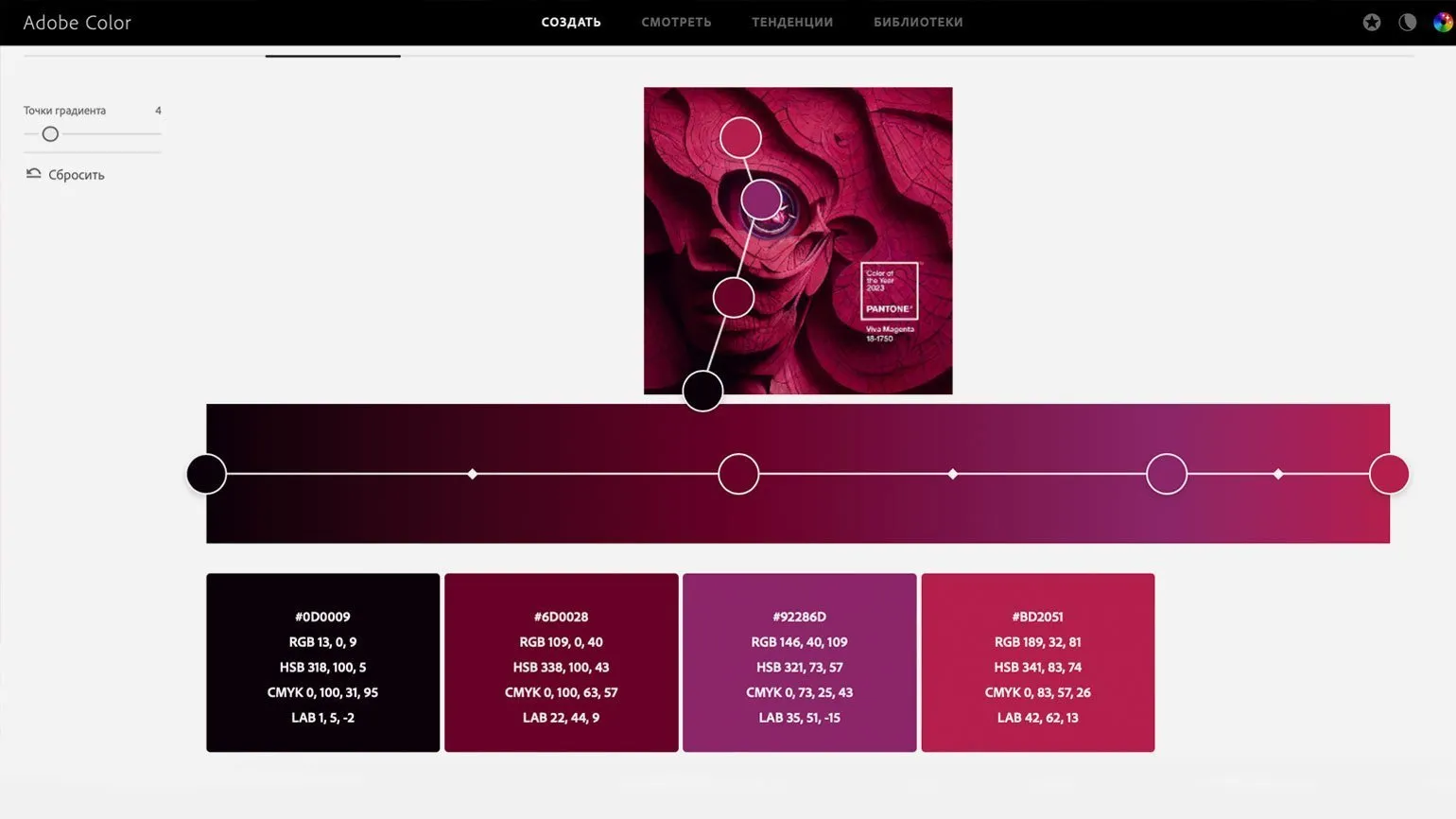Select the purple picker point on the eye
Image resolution: width=1456 pixels, height=819 pixels.
(x=761, y=200)
